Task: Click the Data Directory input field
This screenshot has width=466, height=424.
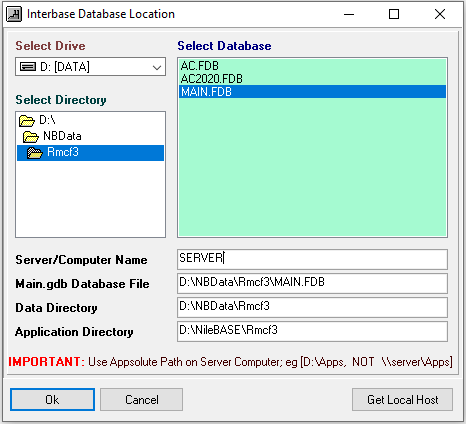Action: point(312,307)
